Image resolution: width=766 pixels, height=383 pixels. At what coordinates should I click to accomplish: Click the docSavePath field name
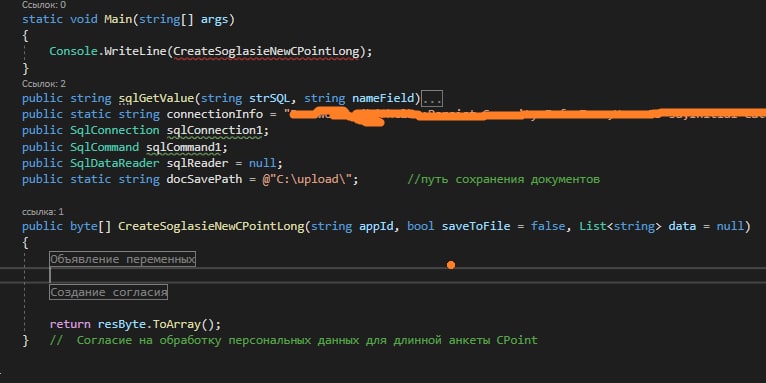click(204, 179)
